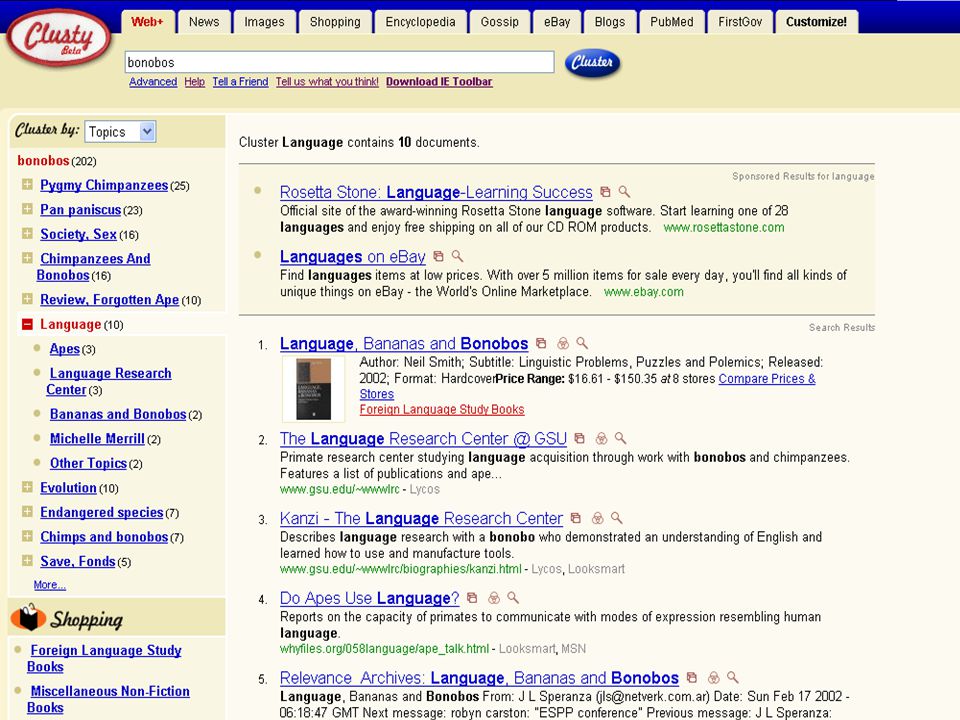Open the Advanced search link
The height and width of the screenshot is (720, 960).
point(153,81)
